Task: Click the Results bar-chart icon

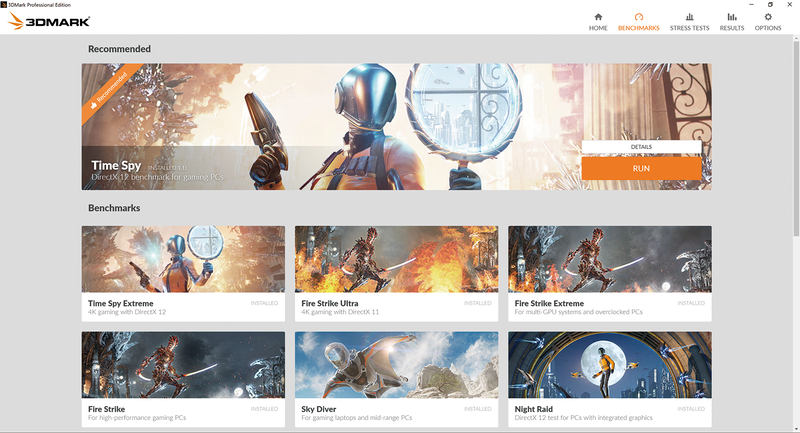Action: [x=732, y=17]
